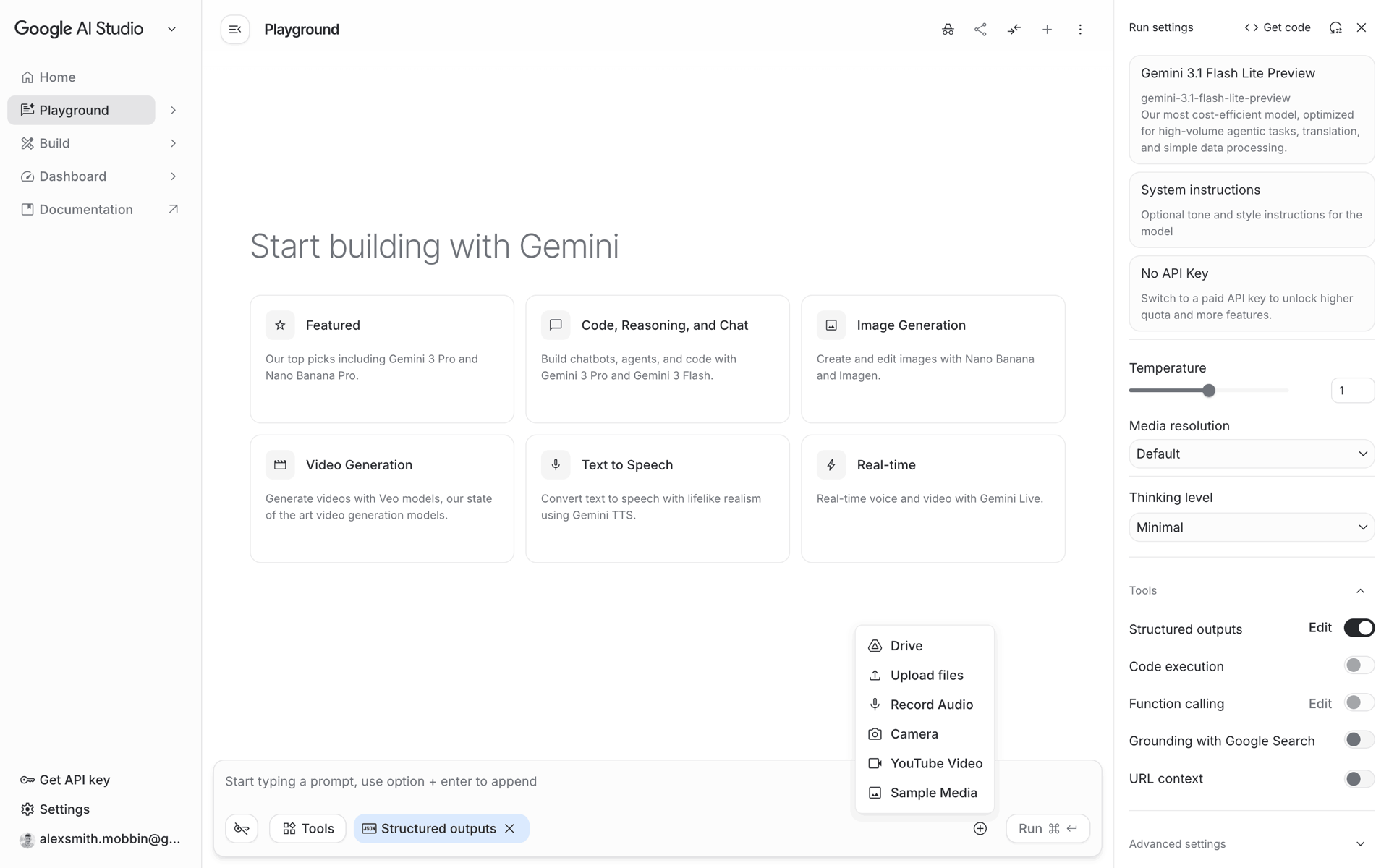Click the chat bubble icon on Code, Reasoning card
Image resolution: width=1389 pixels, height=868 pixels.
(556, 325)
